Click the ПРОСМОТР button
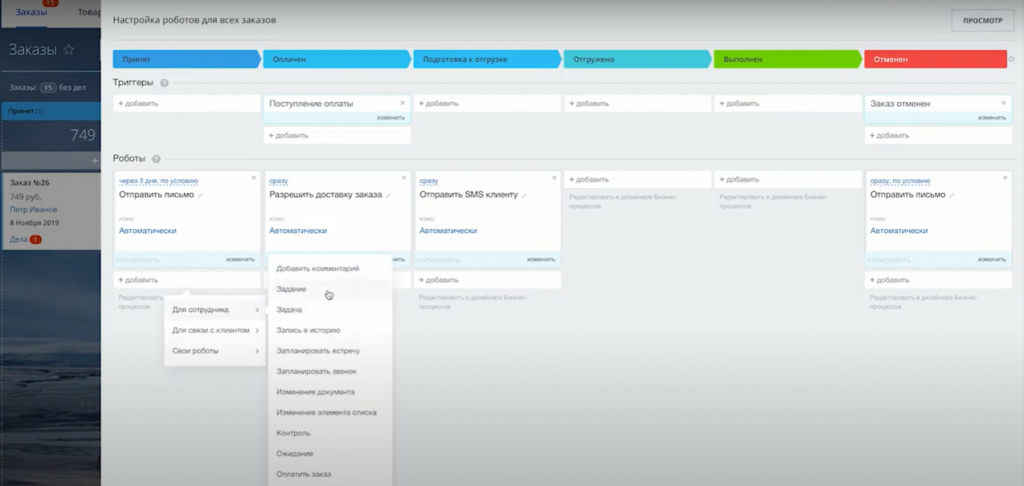The width and height of the screenshot is (1024, 486). coord(982,21)
